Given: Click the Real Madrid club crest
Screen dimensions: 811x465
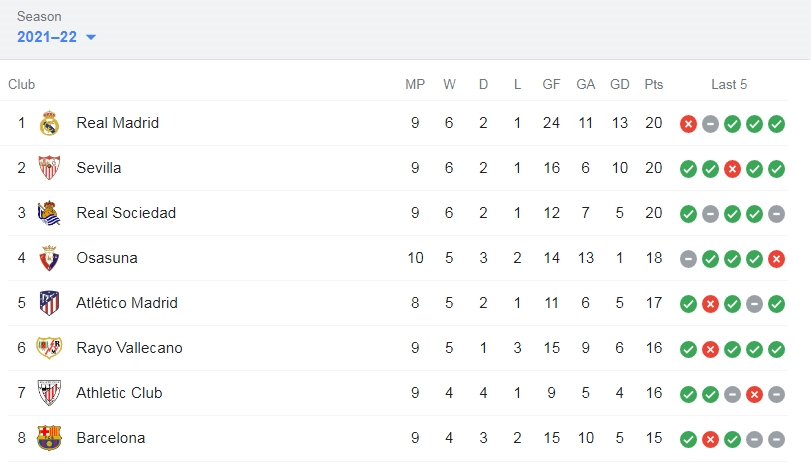Looking at the screenshot, I should pos(49,123).
